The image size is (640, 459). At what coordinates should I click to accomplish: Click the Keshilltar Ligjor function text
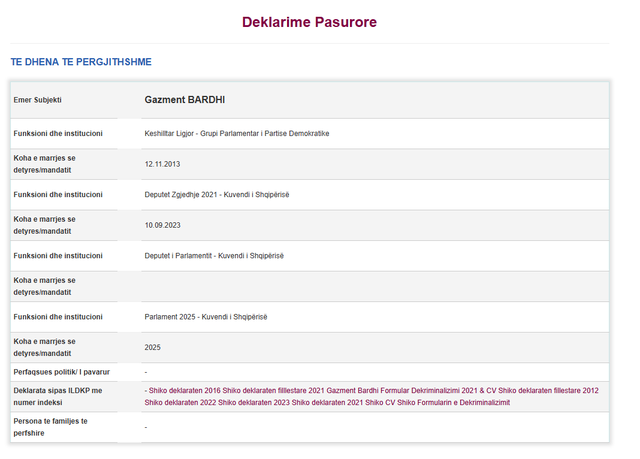tap(237, 133)
